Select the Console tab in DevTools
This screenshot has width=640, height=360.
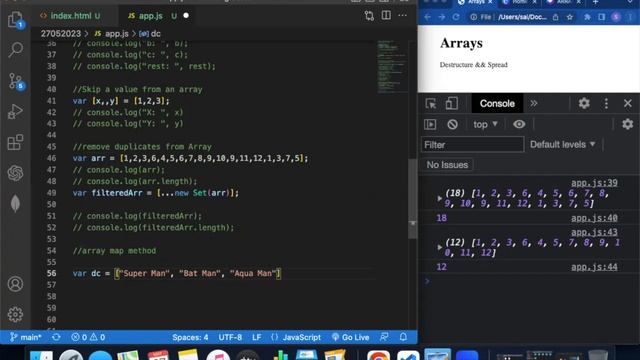[x=497, y=104]
